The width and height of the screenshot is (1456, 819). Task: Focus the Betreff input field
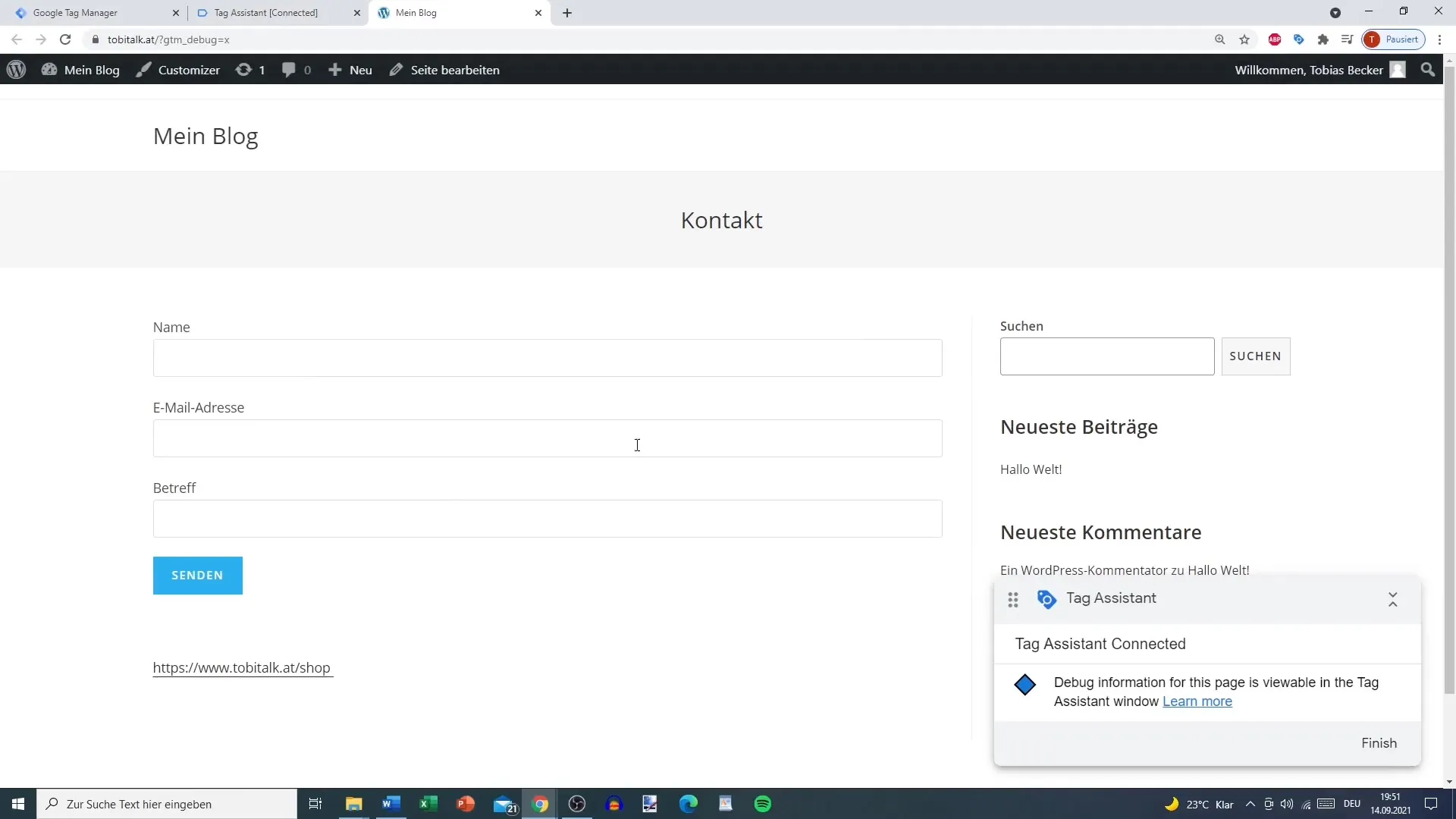click(548, 519)
